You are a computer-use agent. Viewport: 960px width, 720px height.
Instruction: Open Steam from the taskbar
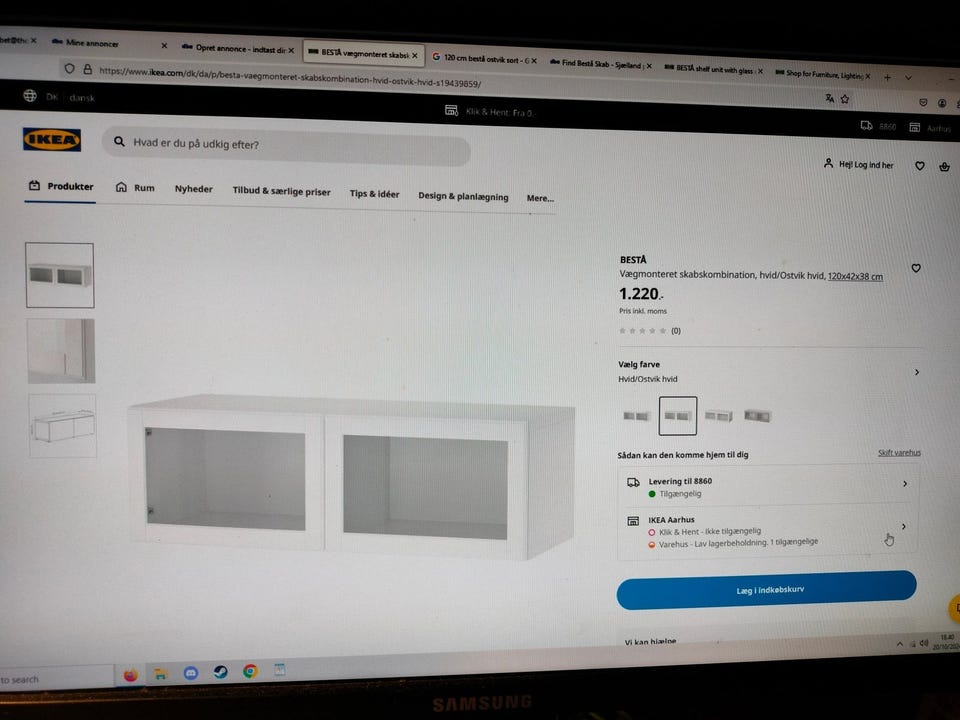(x=220, y=672)
